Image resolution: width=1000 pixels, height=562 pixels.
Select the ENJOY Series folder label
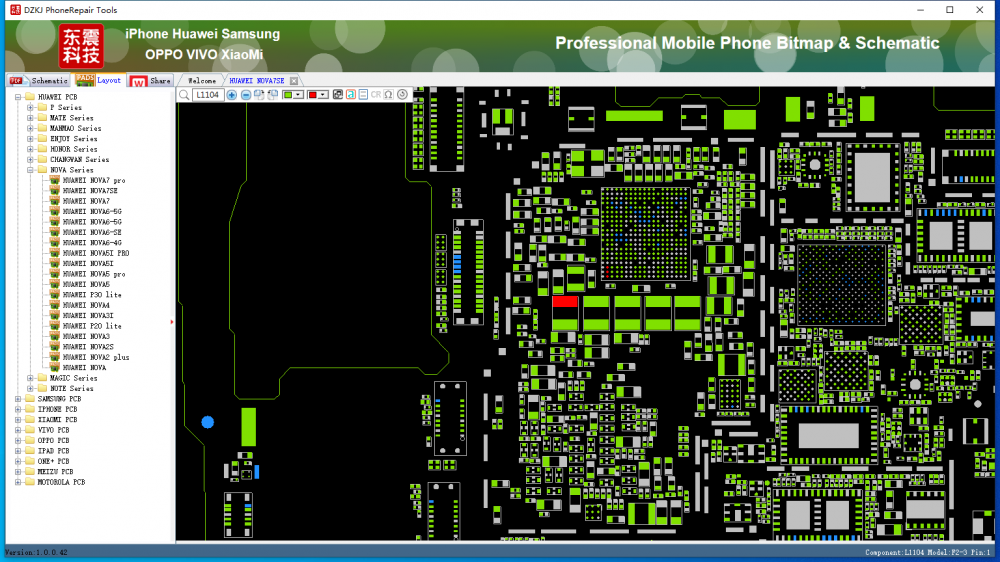click(x=73, y=138)
